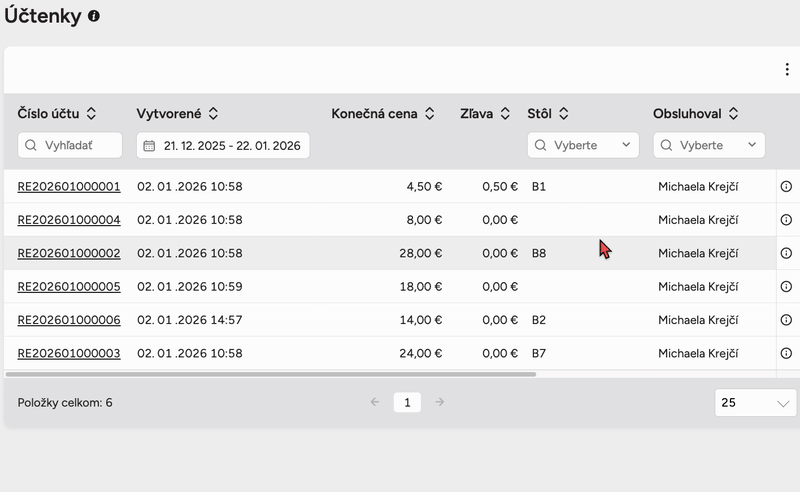
Task: Sort by Konečná cena column
Action: click(x=430, y=114)
